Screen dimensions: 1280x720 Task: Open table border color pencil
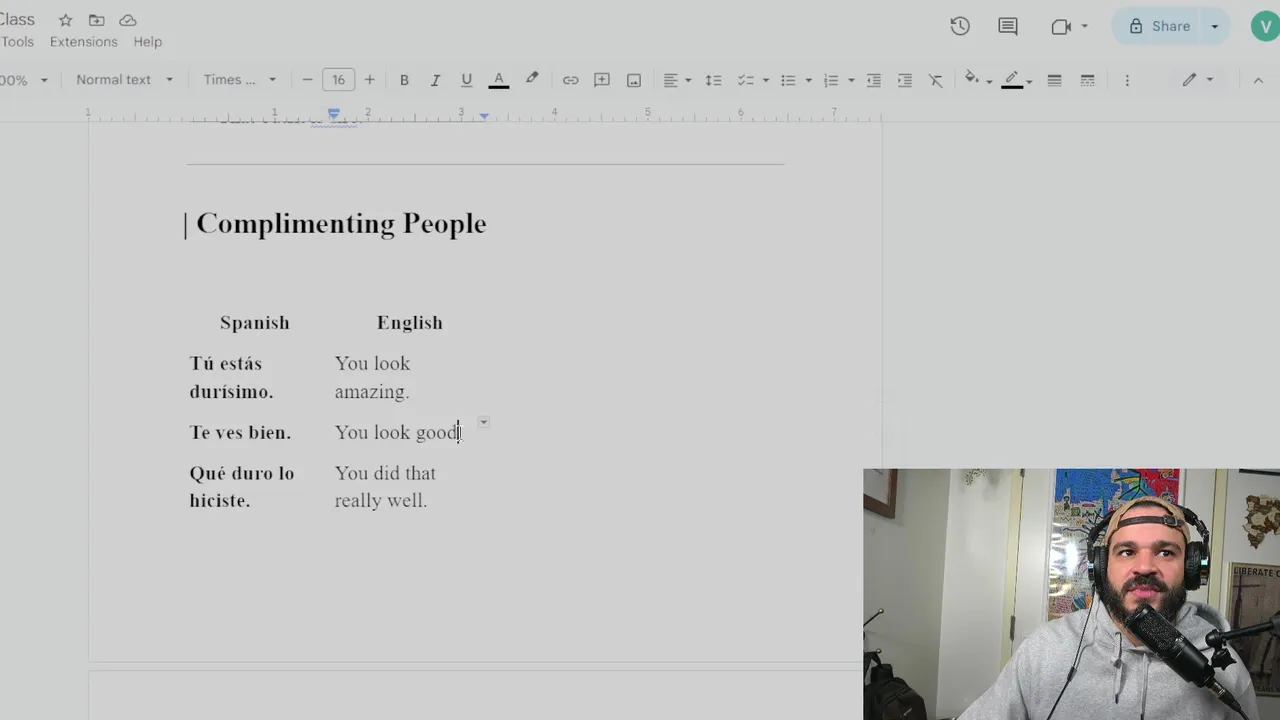[1017, 80]
